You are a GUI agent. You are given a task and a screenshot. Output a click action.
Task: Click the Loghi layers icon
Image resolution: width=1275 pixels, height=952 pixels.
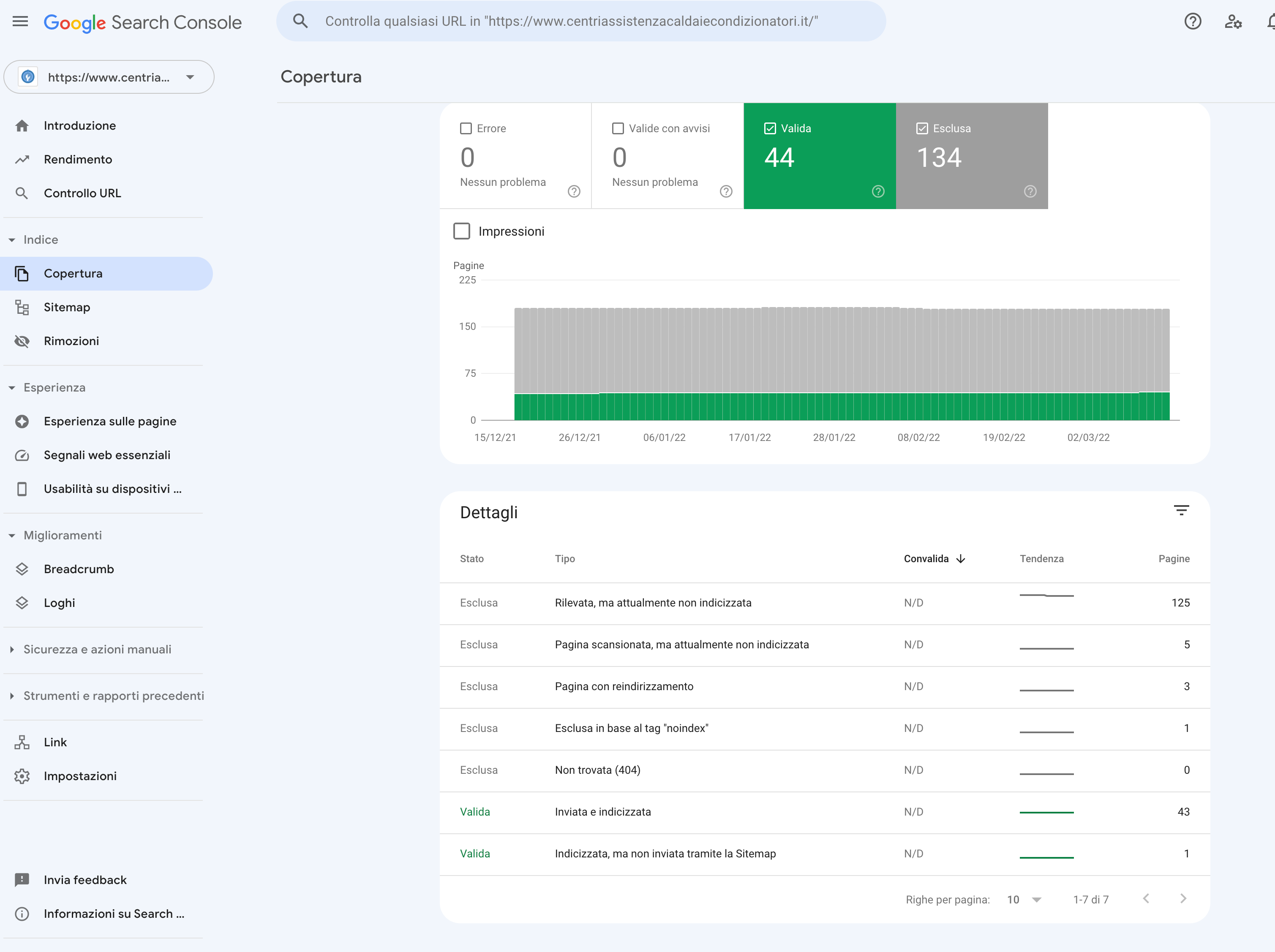[22, 603]
